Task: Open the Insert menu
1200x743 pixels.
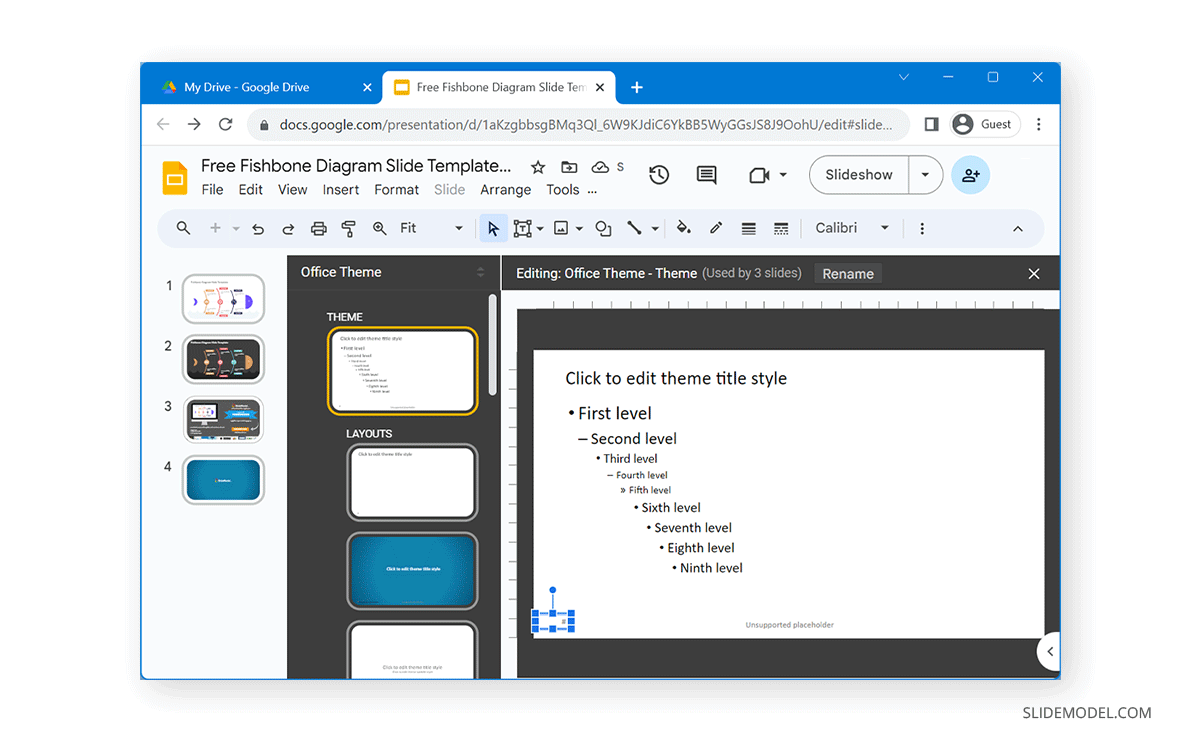Action: [340, 189]
